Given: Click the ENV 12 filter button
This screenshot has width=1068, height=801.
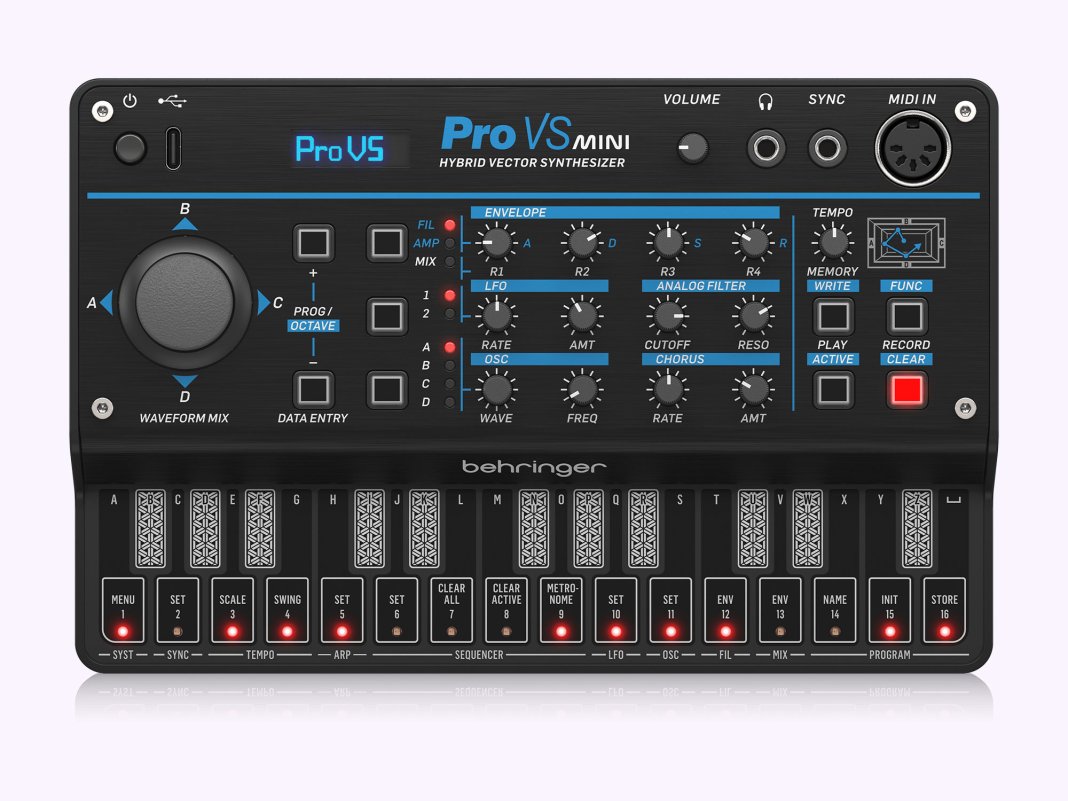Looking at the screenshot, I should (x=725, y=610).
